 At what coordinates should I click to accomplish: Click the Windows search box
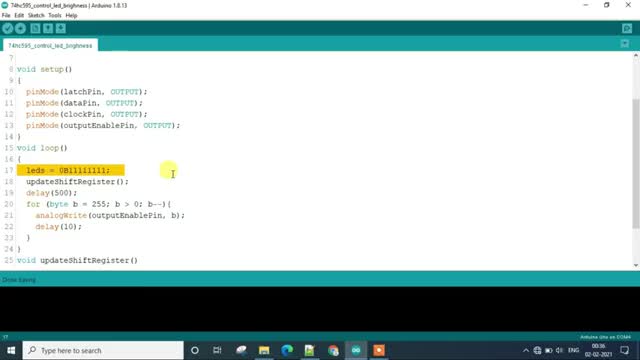coord(103,351)
